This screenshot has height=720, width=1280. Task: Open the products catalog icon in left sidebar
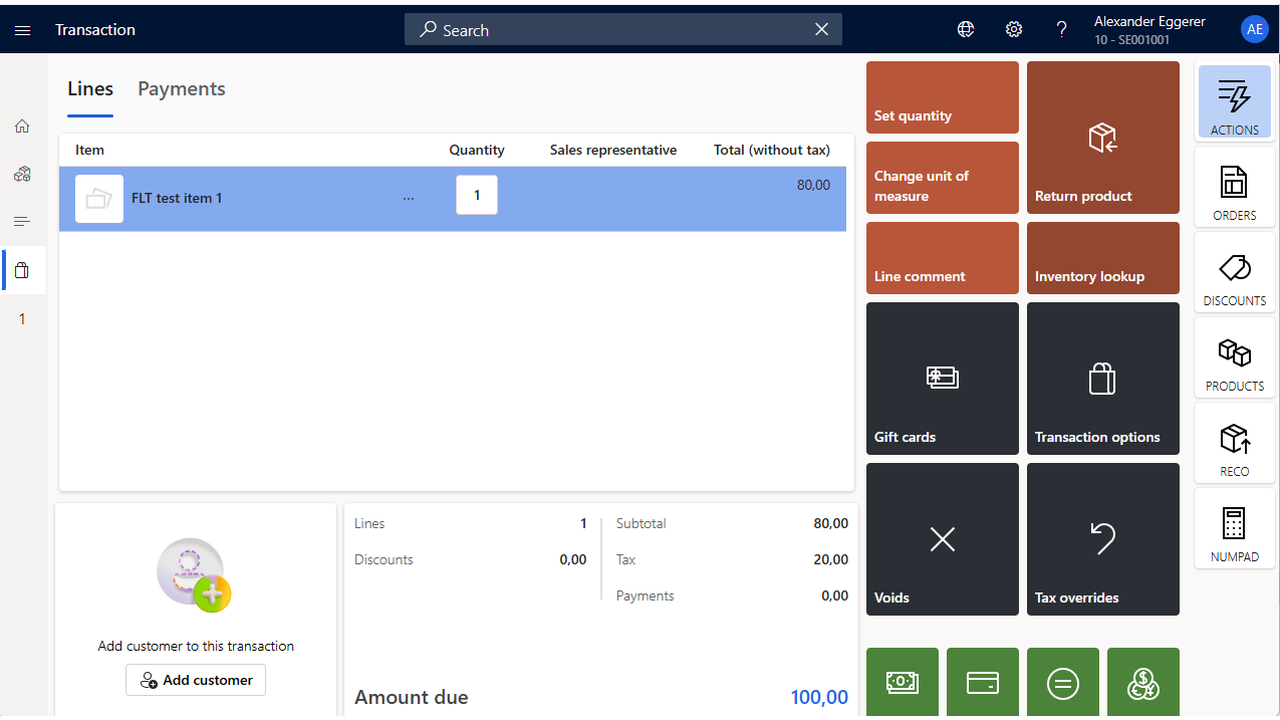click(22, 174)
